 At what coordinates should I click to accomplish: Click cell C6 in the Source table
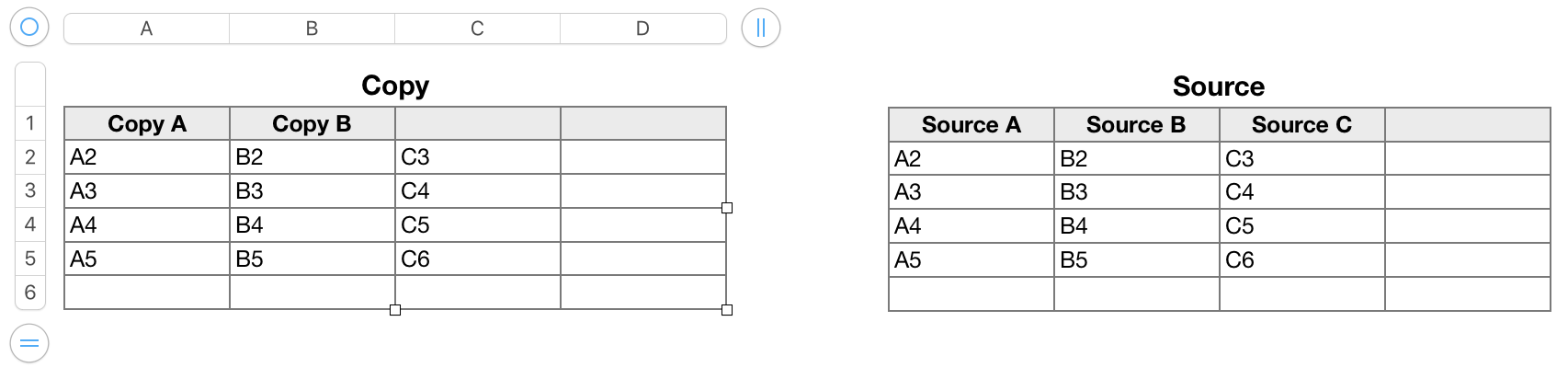pyautogui.click(x=1301, y=260)
